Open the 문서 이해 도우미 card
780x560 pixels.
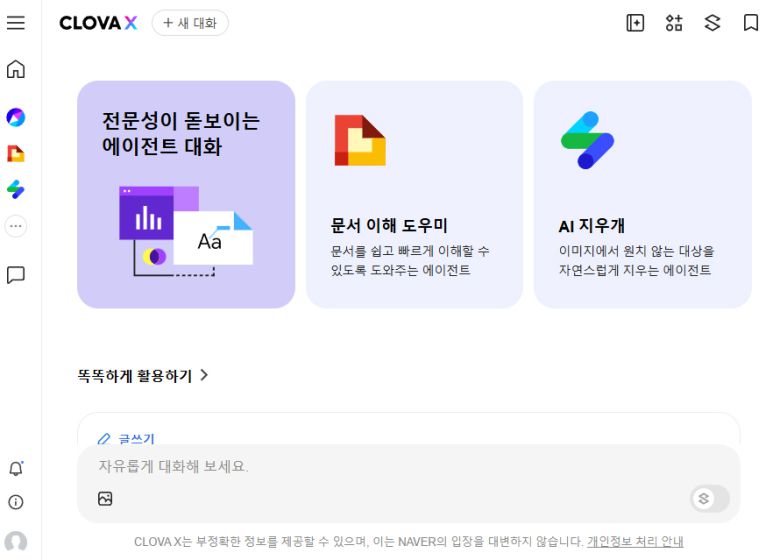point(414,194)
